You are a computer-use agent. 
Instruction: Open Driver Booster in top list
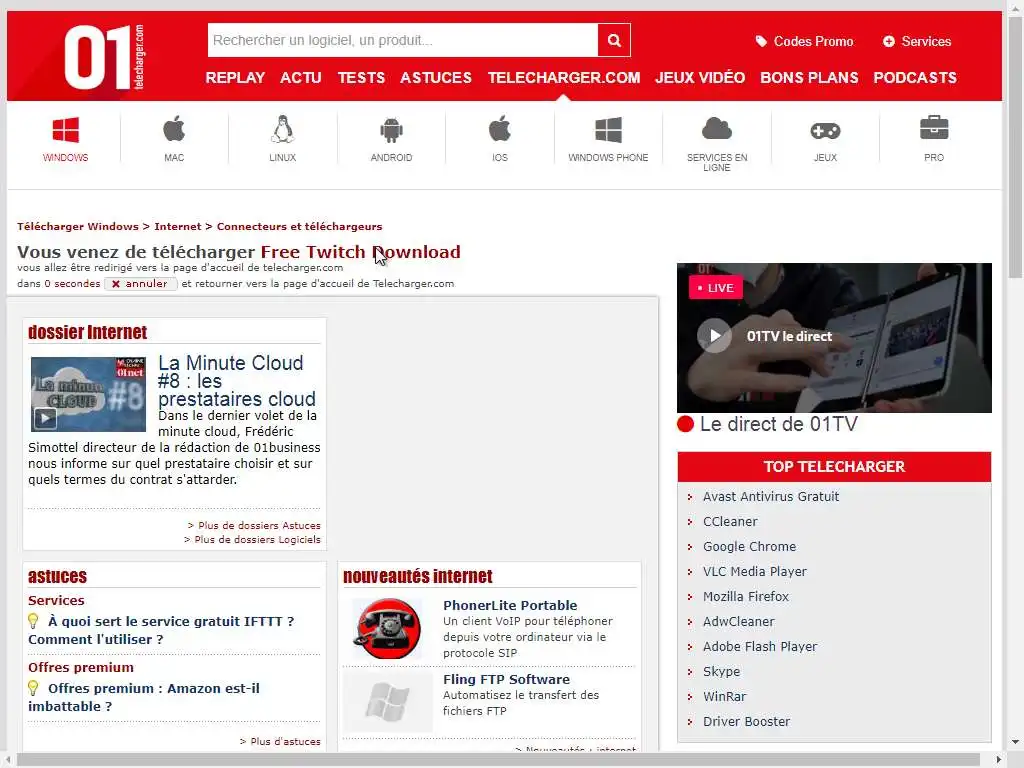click(746, 722)
